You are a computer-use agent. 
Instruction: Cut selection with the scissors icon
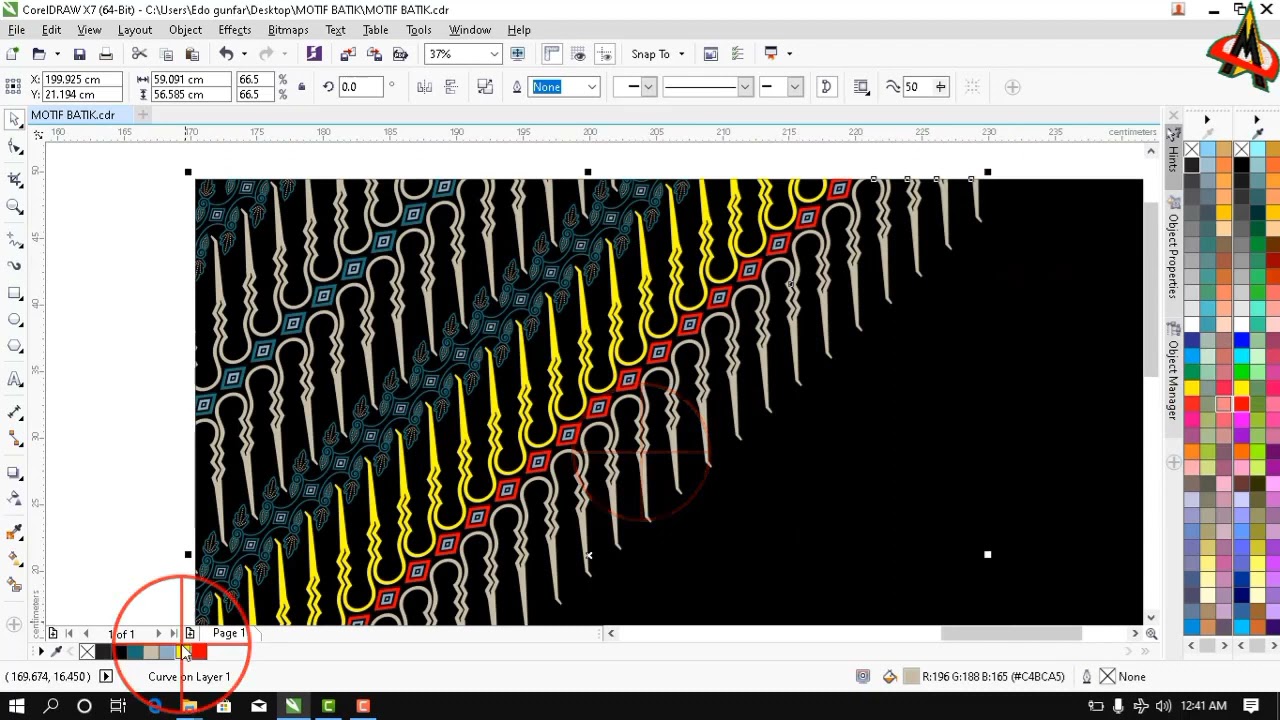(139, 54)
